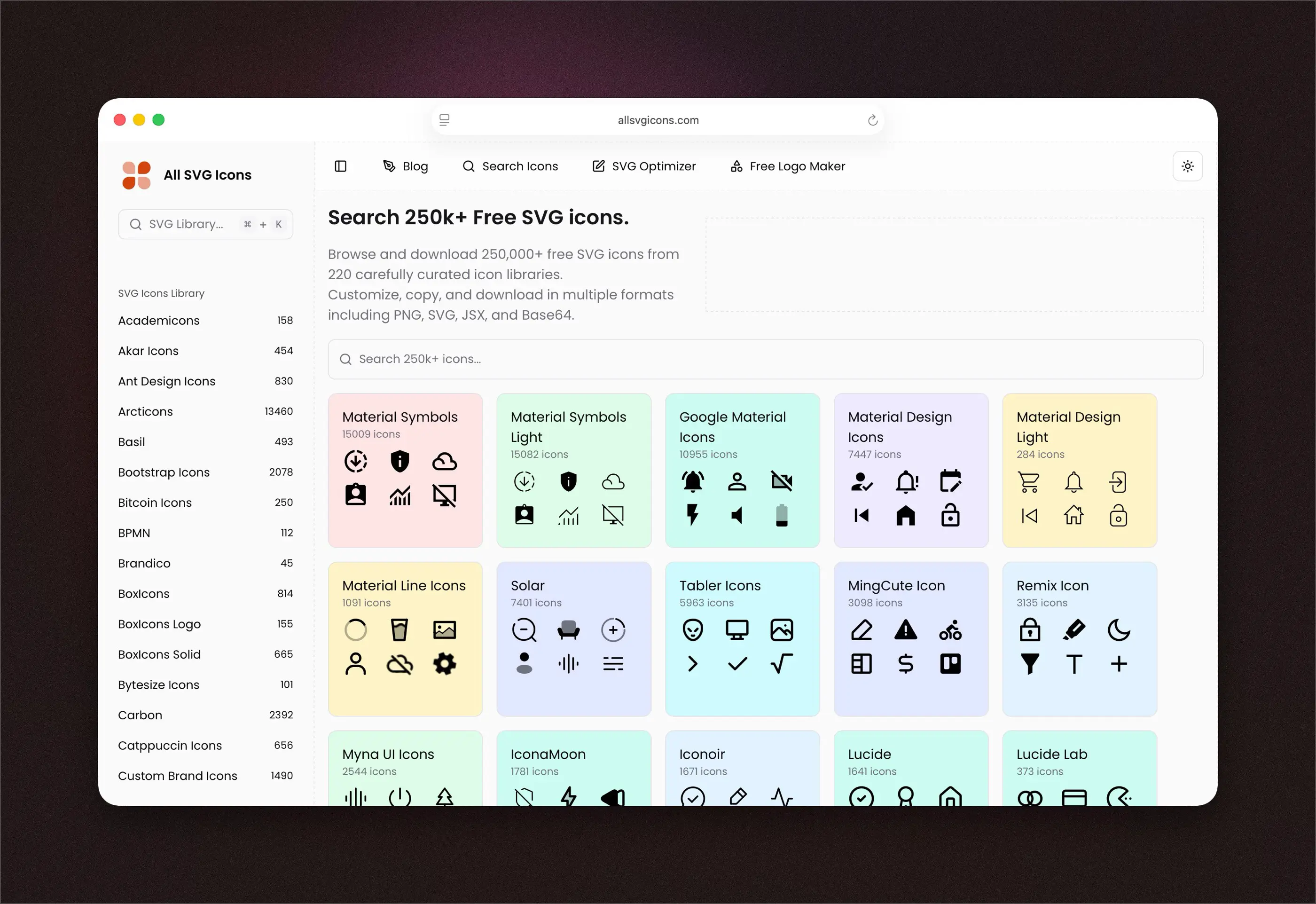Viewport: 1316px width, 904px height.
Task: Open Free Logo Maker link
Action: coord(788,166)
